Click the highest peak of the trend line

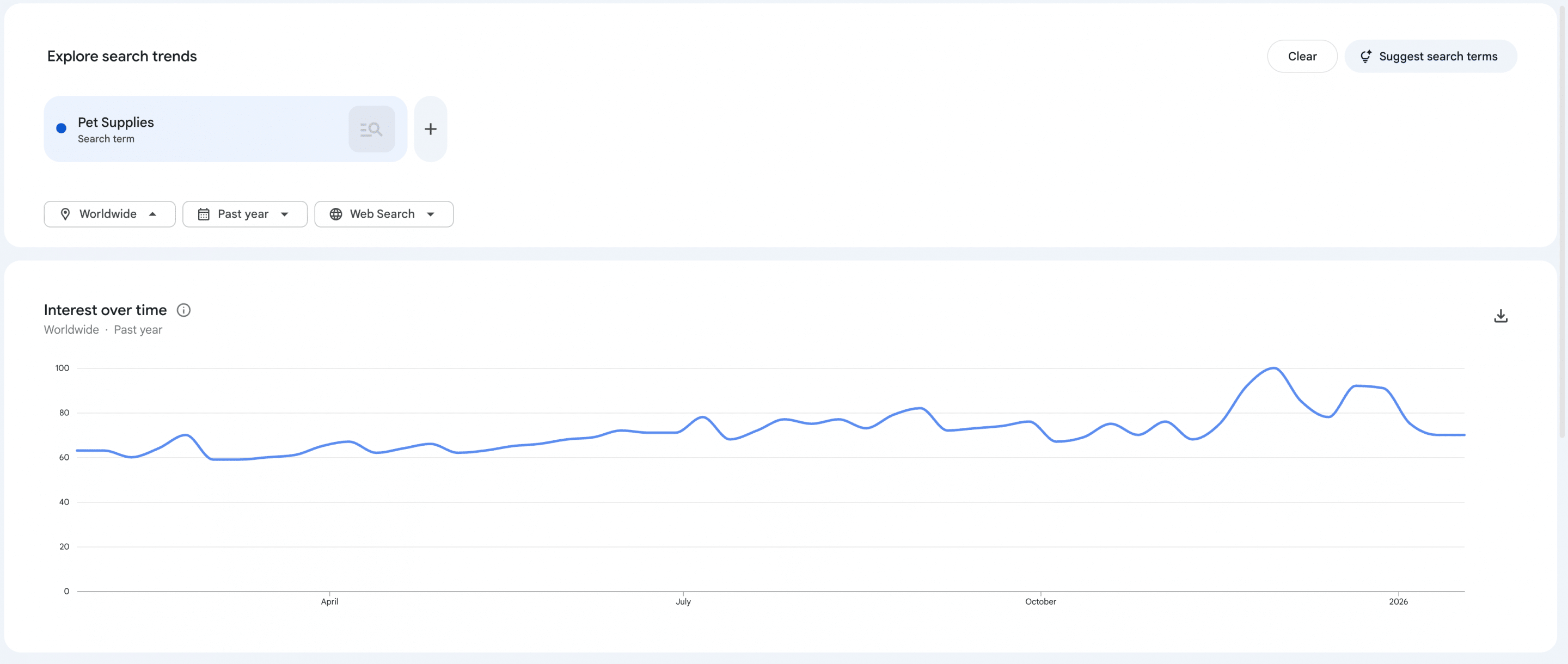click(1274, 368)
